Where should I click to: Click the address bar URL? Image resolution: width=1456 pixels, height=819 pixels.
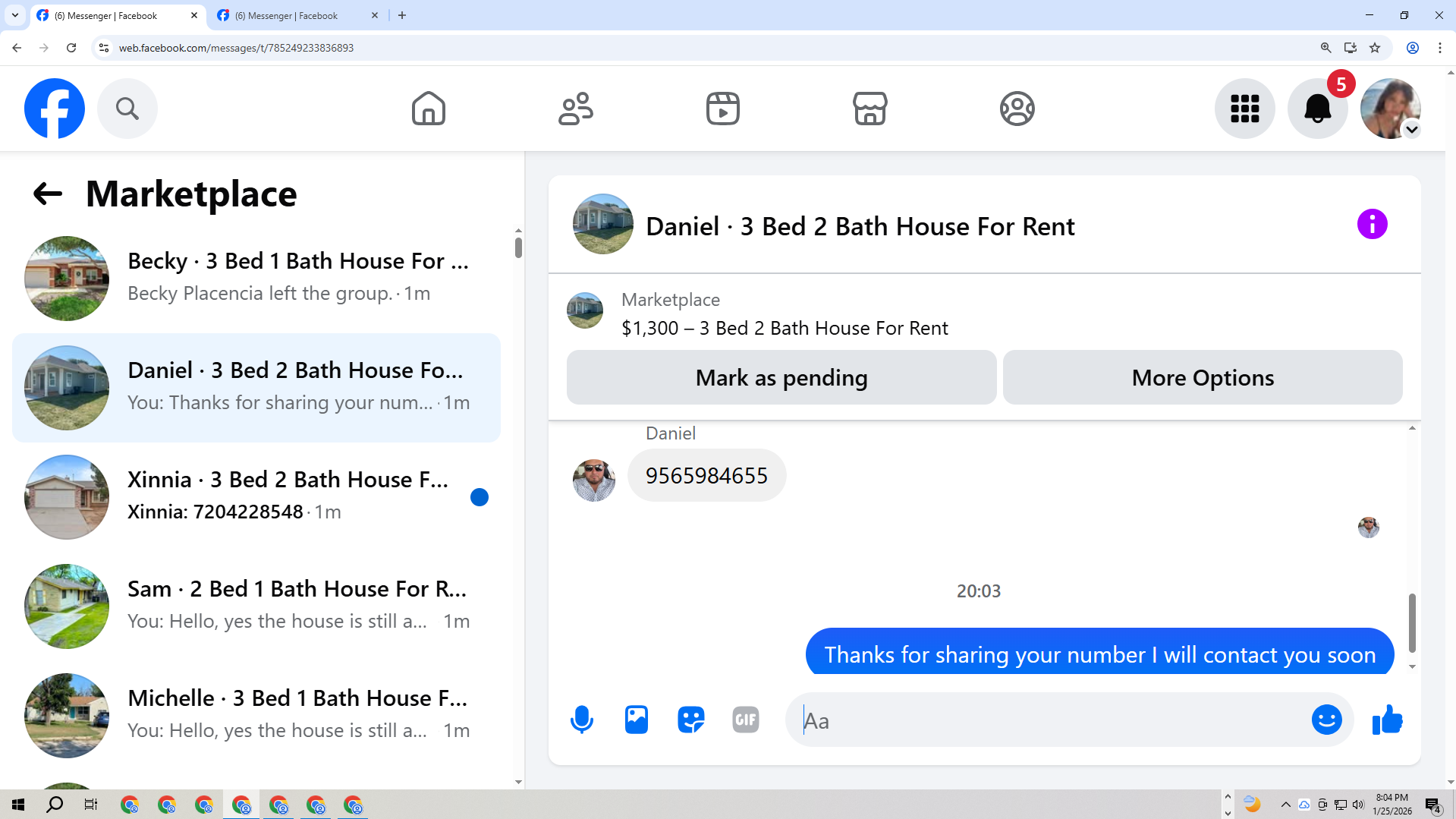tap(236, 48)
